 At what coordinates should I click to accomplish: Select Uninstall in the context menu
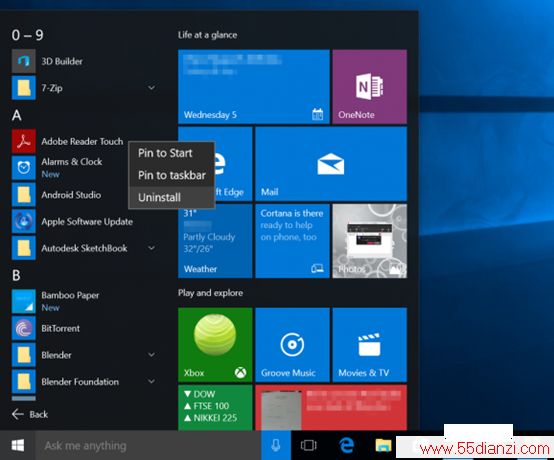[x=172, y=197]
